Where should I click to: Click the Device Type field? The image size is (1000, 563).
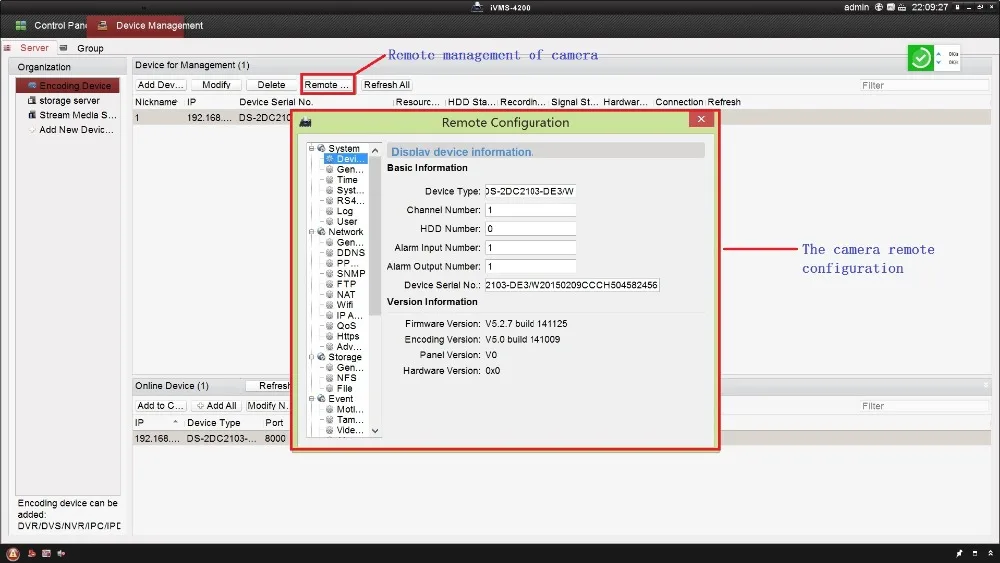click(x=530, y=191)
